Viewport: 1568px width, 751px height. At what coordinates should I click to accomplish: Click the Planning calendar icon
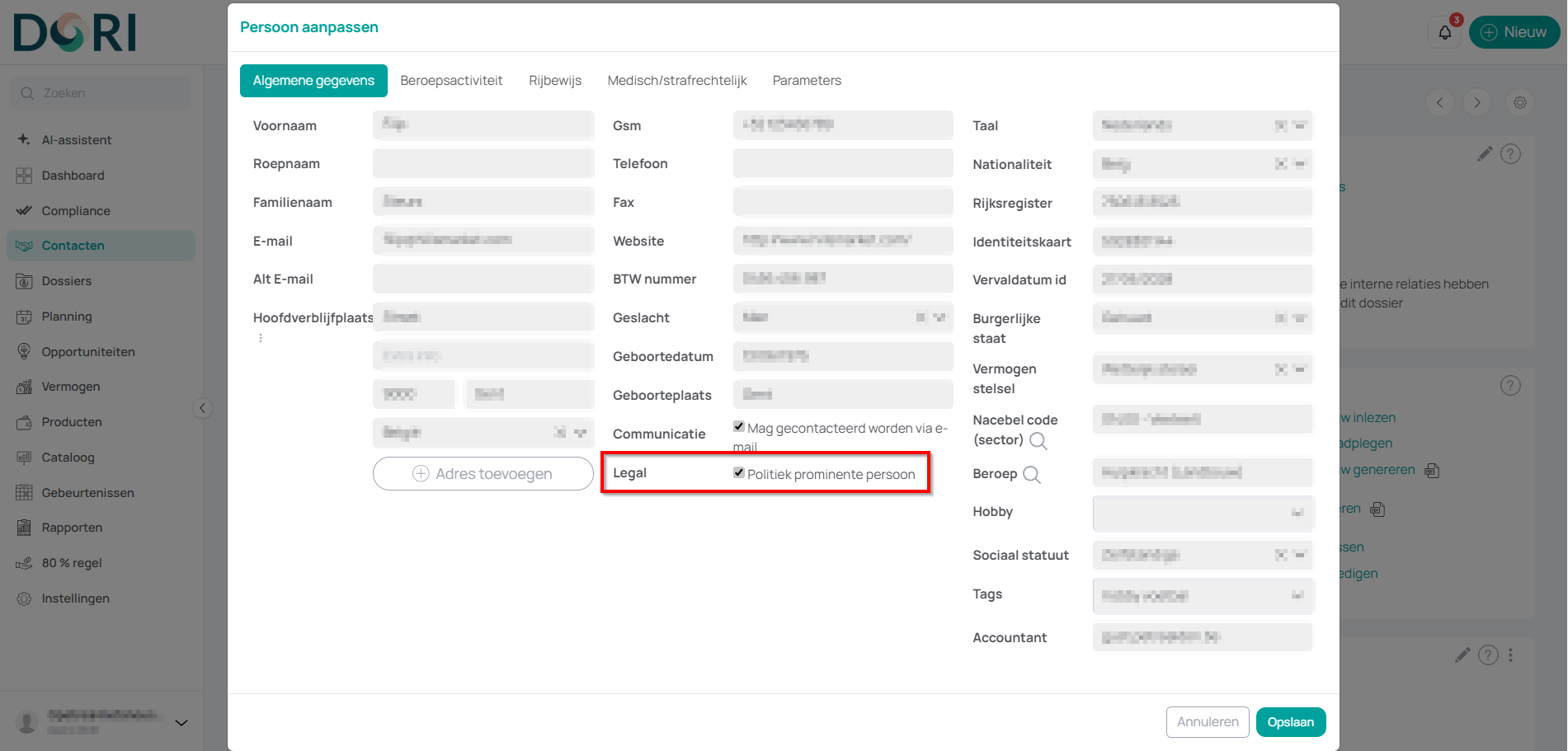click(24, 317)
